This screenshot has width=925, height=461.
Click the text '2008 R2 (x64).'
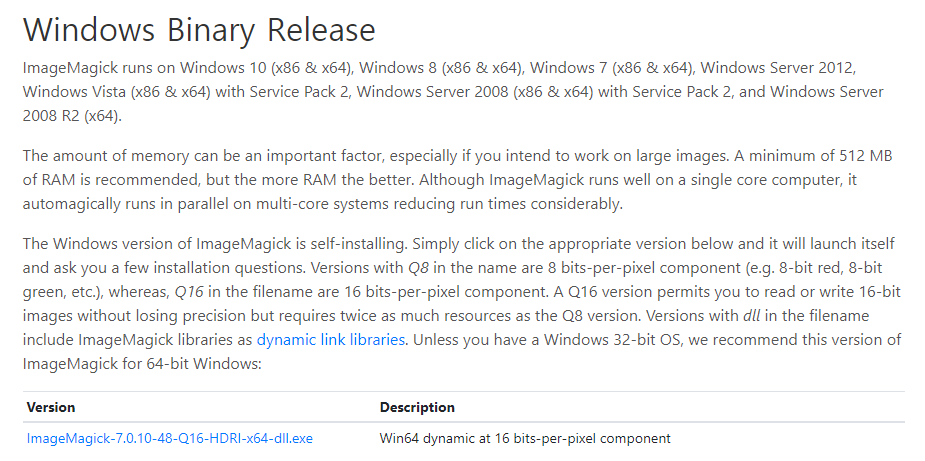pyautogui.click(x=72, y=116)
